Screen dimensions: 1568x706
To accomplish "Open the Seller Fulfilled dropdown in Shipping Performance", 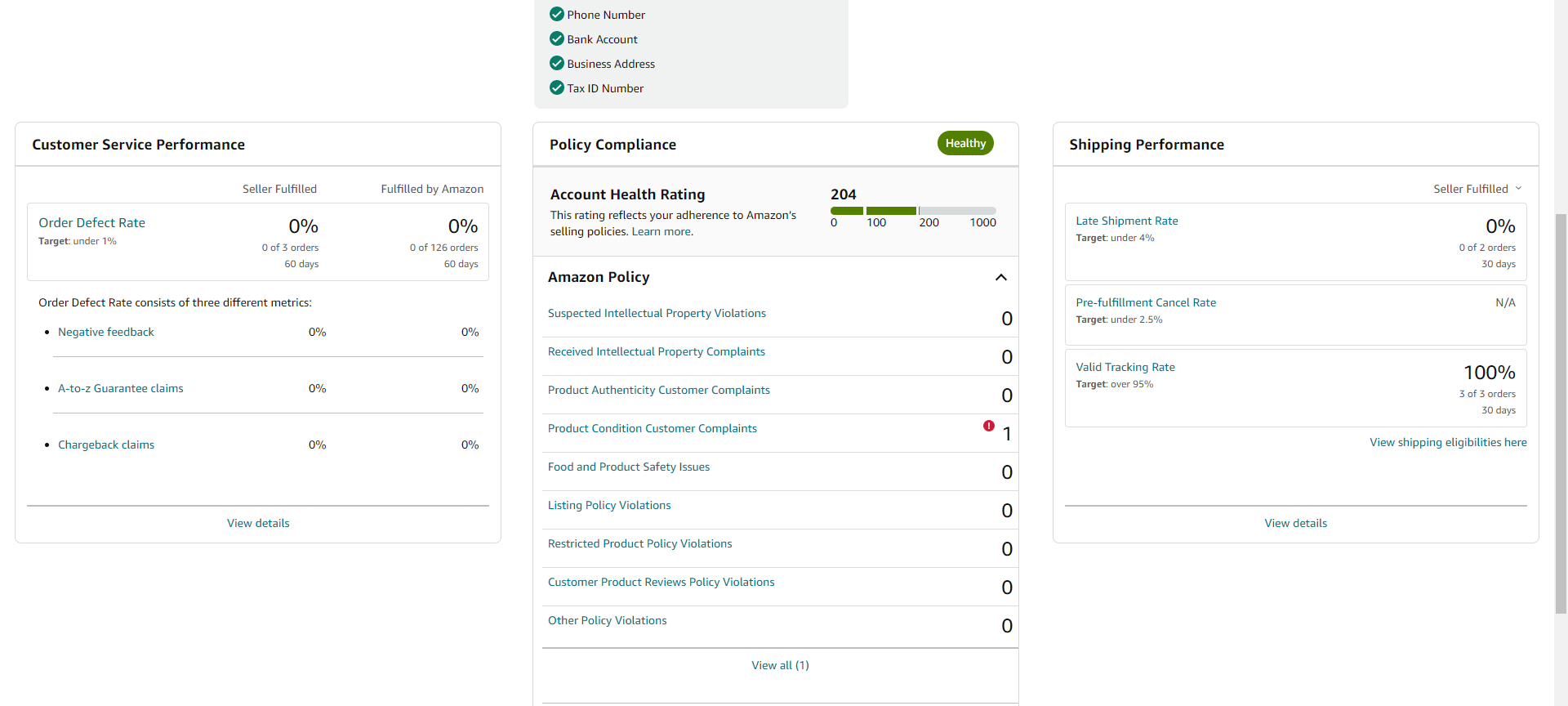I will point(1477,189).
